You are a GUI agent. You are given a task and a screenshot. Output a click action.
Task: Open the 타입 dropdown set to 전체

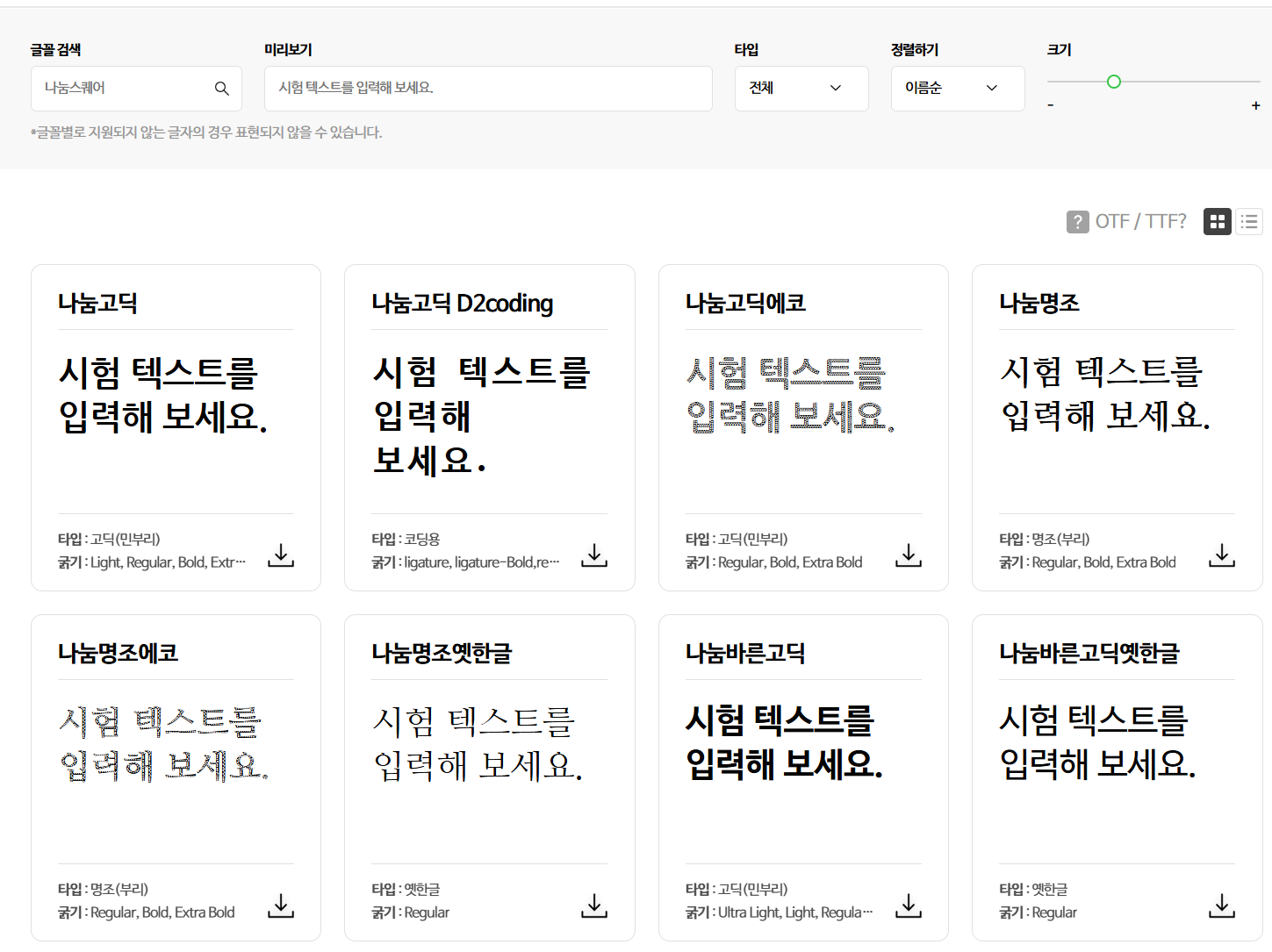(x=801, y=89)
